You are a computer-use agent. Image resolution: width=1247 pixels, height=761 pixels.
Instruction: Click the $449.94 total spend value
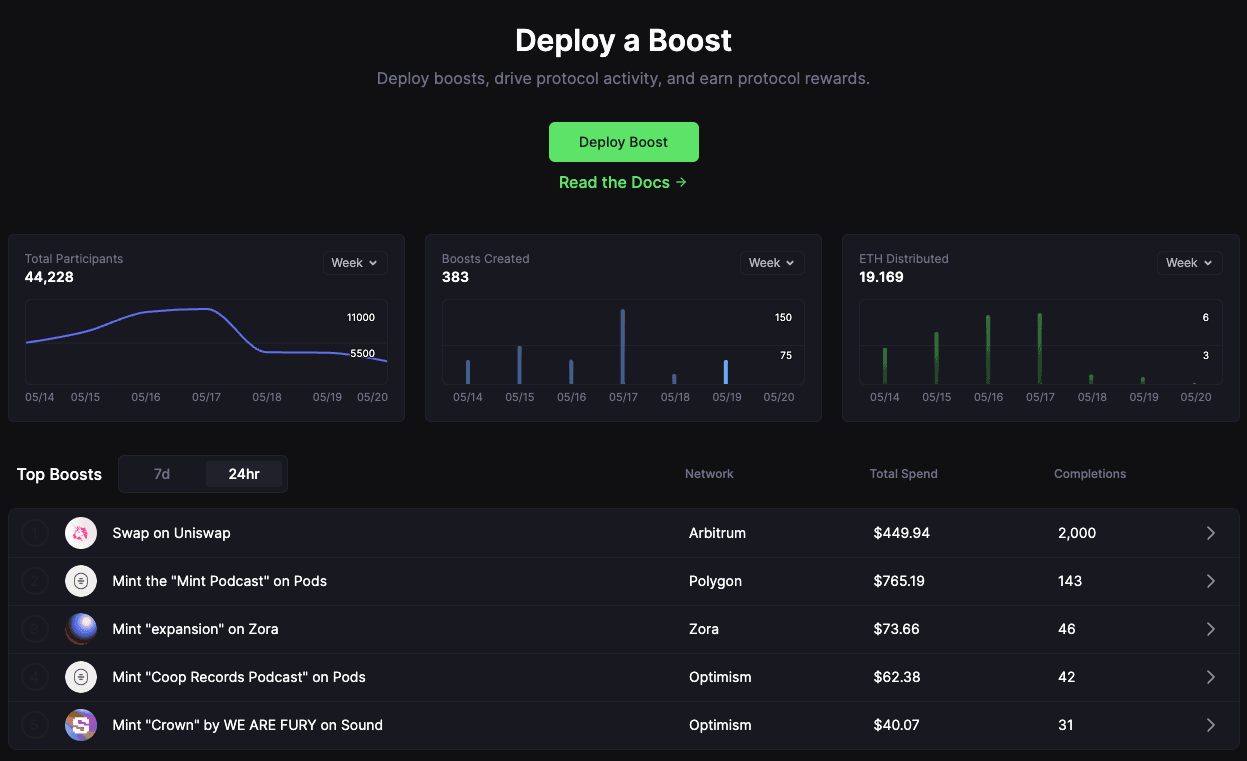[x=902, y=533]
